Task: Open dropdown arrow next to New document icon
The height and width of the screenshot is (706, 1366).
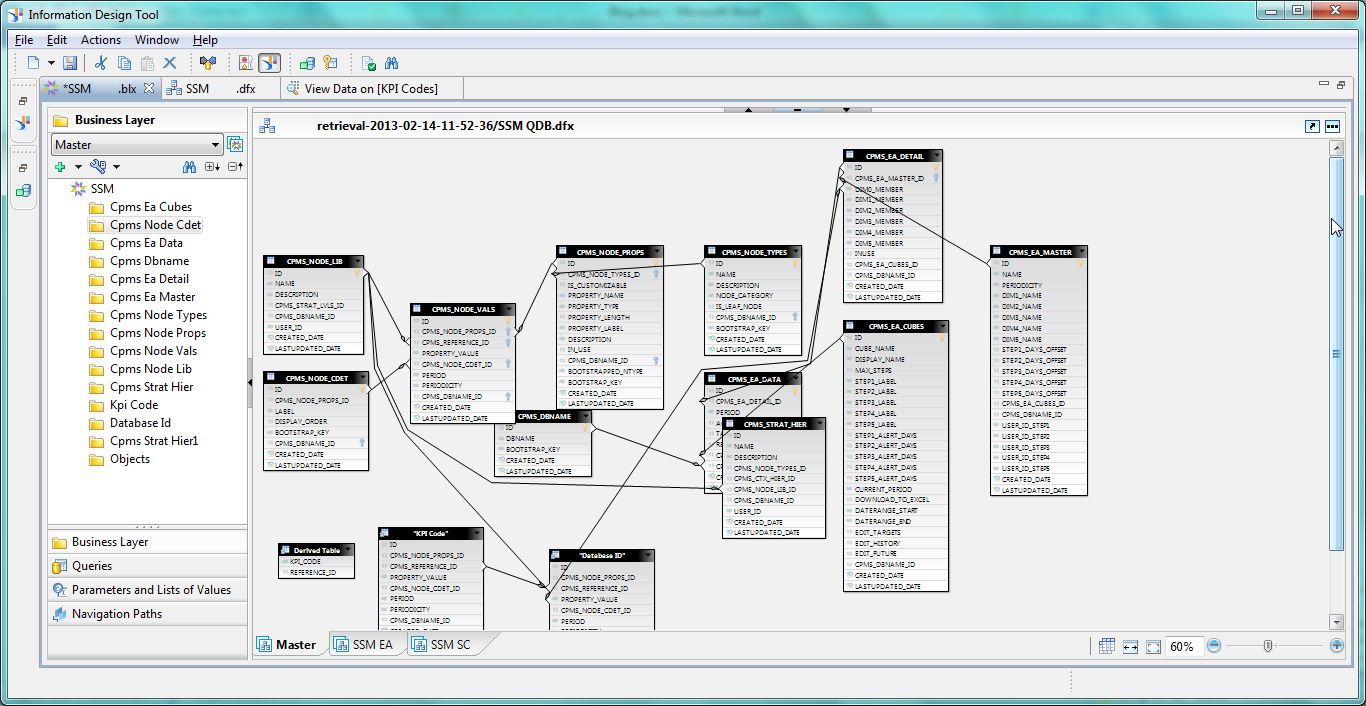Action: click(50, 63)
